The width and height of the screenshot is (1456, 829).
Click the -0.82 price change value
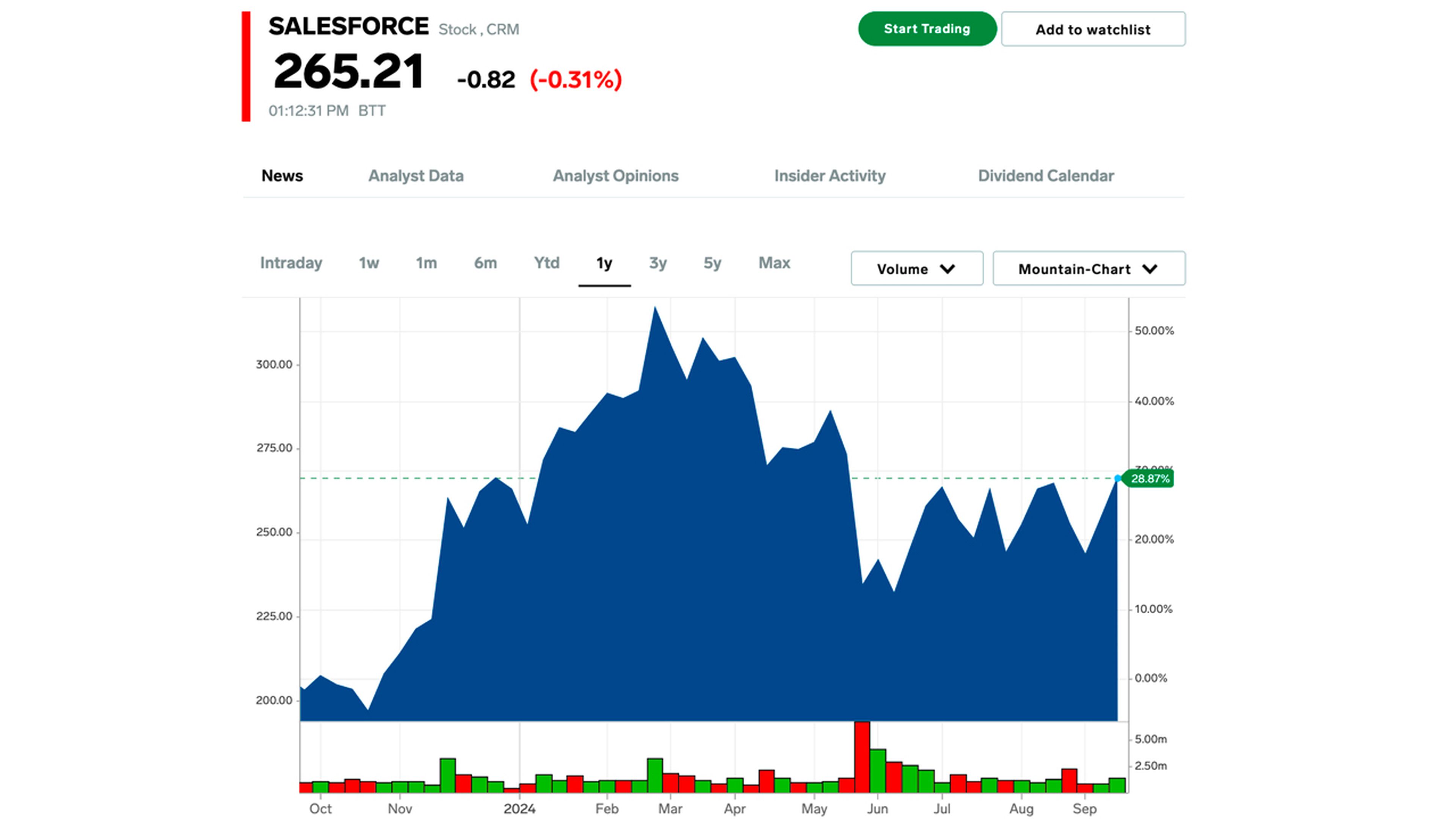(x=486, y=80)
